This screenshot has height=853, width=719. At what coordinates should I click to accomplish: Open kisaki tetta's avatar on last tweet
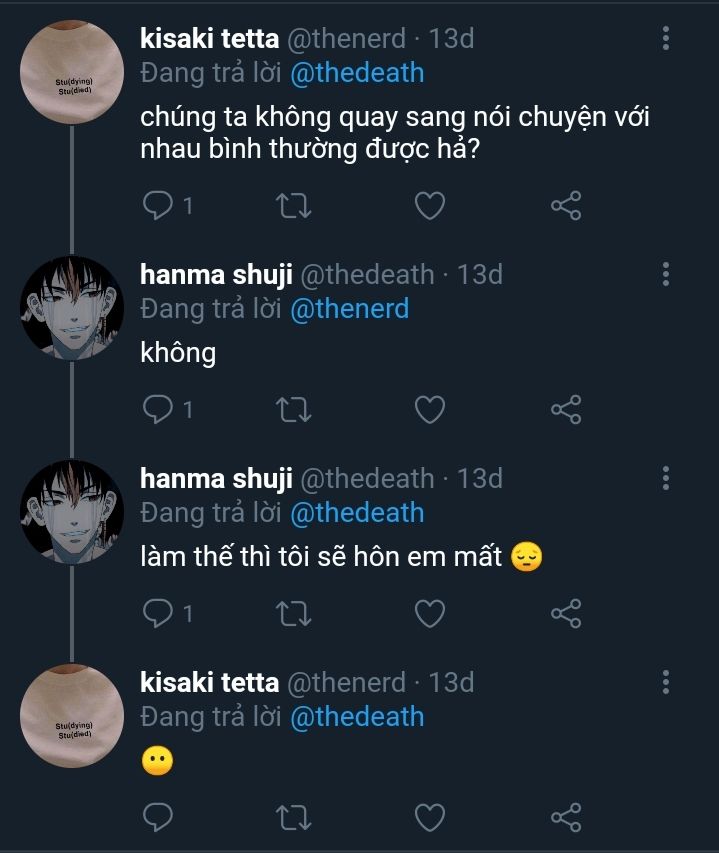[72, 715]
